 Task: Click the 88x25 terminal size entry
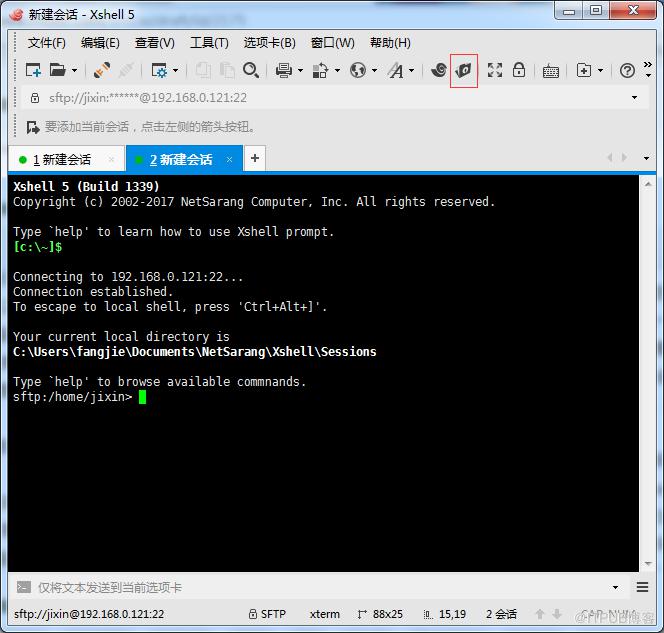coord(380,614)
